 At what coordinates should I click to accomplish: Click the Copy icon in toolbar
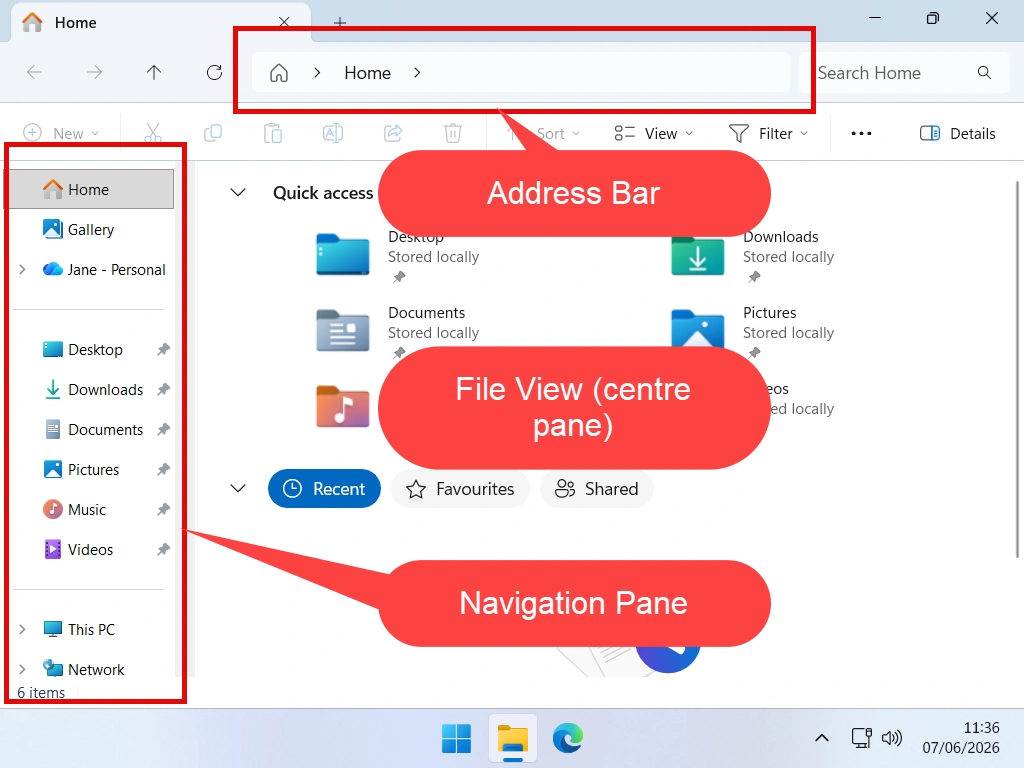213,133
